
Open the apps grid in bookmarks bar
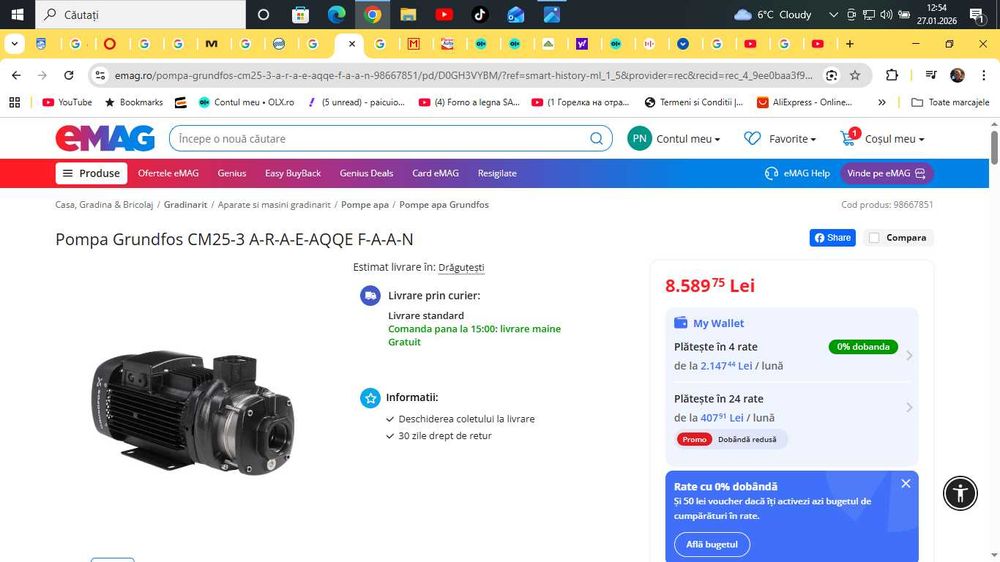[15, 102]
